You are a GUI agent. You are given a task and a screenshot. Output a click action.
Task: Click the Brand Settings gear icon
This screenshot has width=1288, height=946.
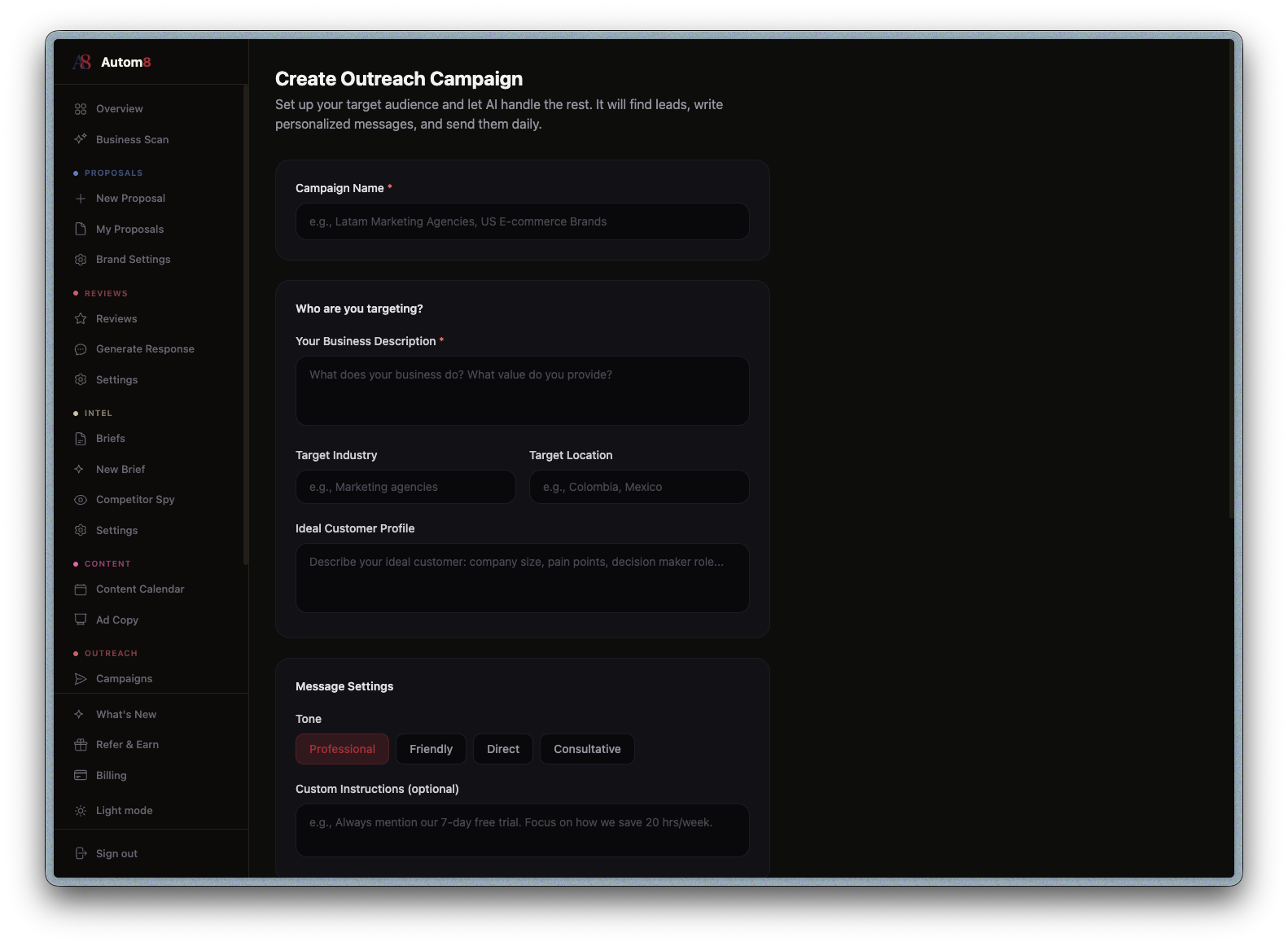pyautogui.click(x=81, y=260)
